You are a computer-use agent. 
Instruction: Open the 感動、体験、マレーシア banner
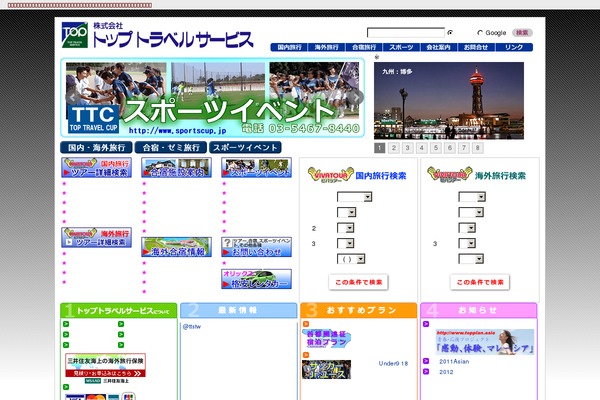tap(485, 342)
